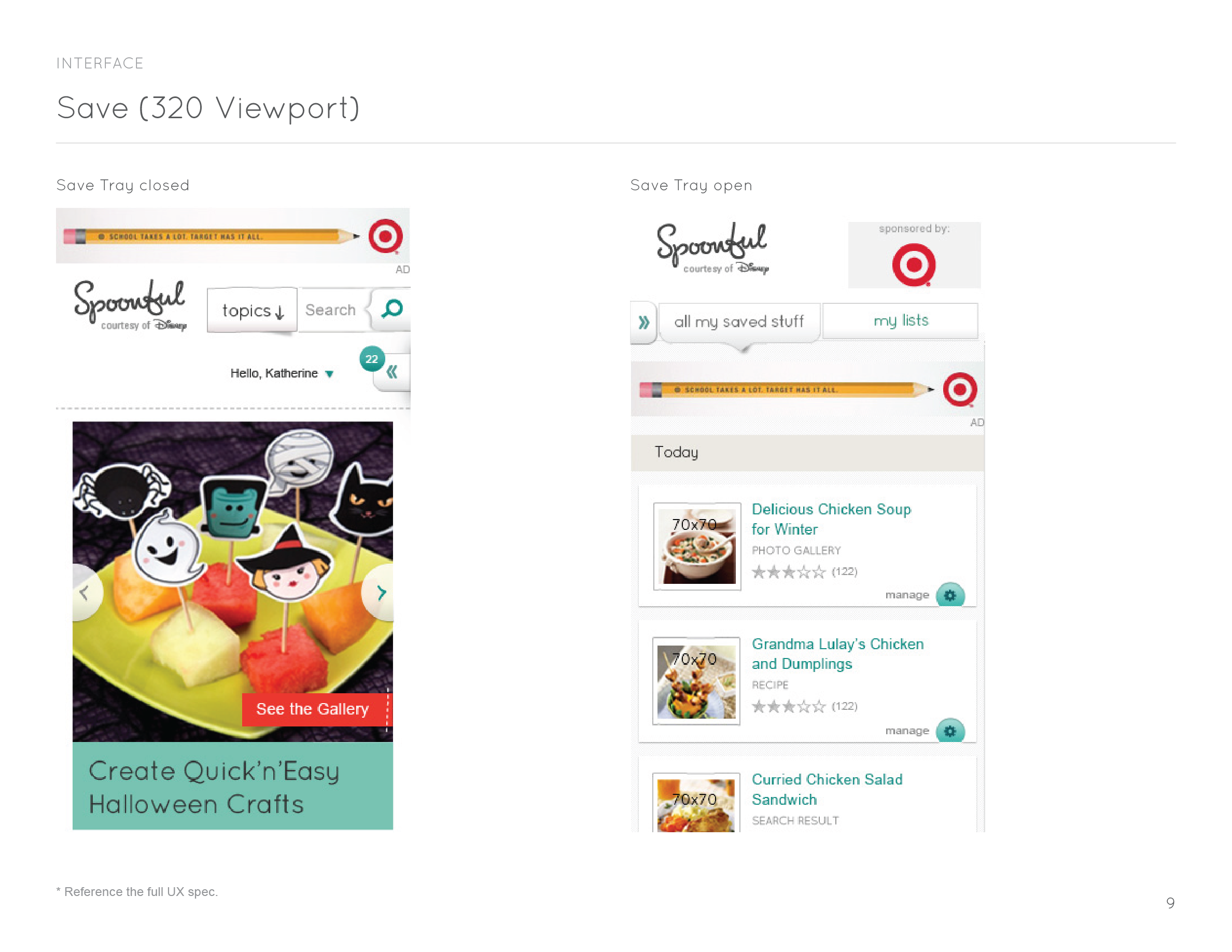Click the Delicious Chicken Soup thumbnail image
The image size is (1232, 952).
pos(697,546)
